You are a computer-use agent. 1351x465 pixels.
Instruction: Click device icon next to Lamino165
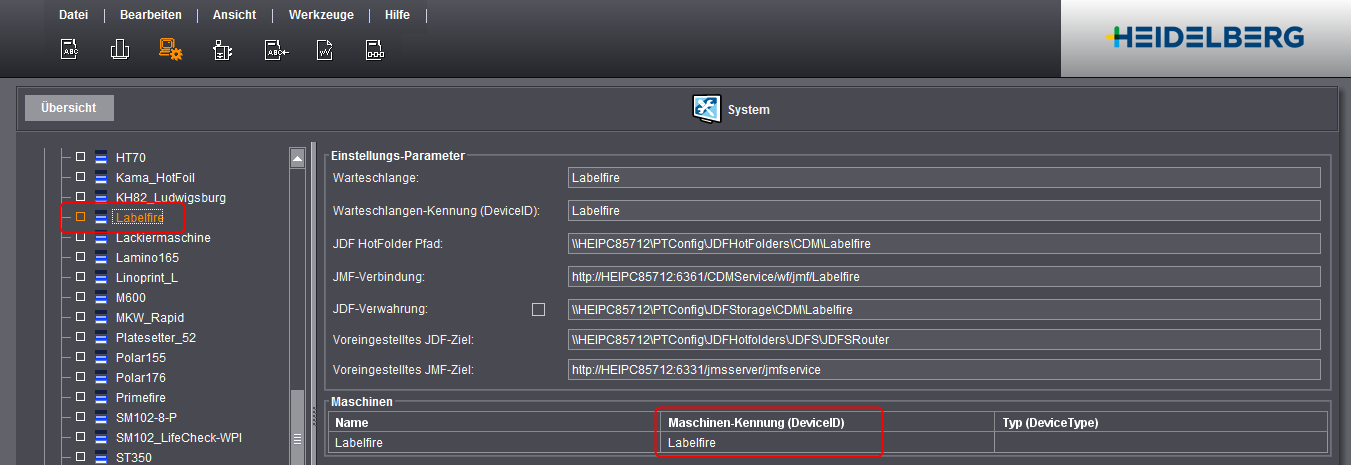[101, 258]
